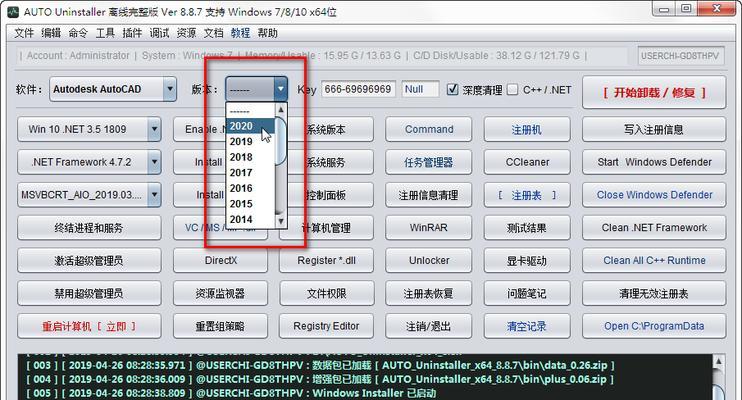Click the Null input field
Screen dimensions: 742x400
(x=420, y=89)
